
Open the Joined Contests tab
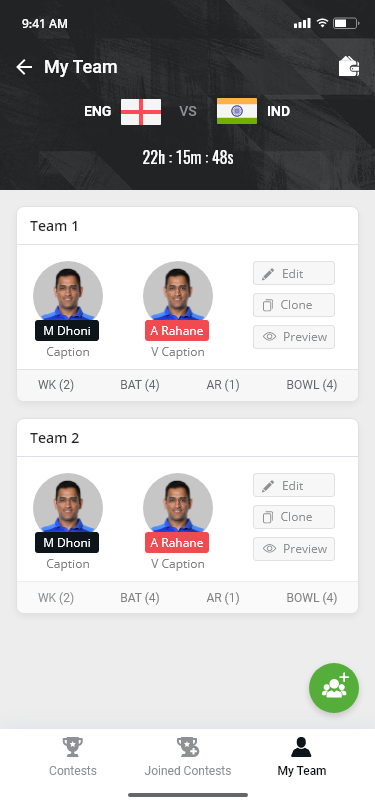point(188,757)
